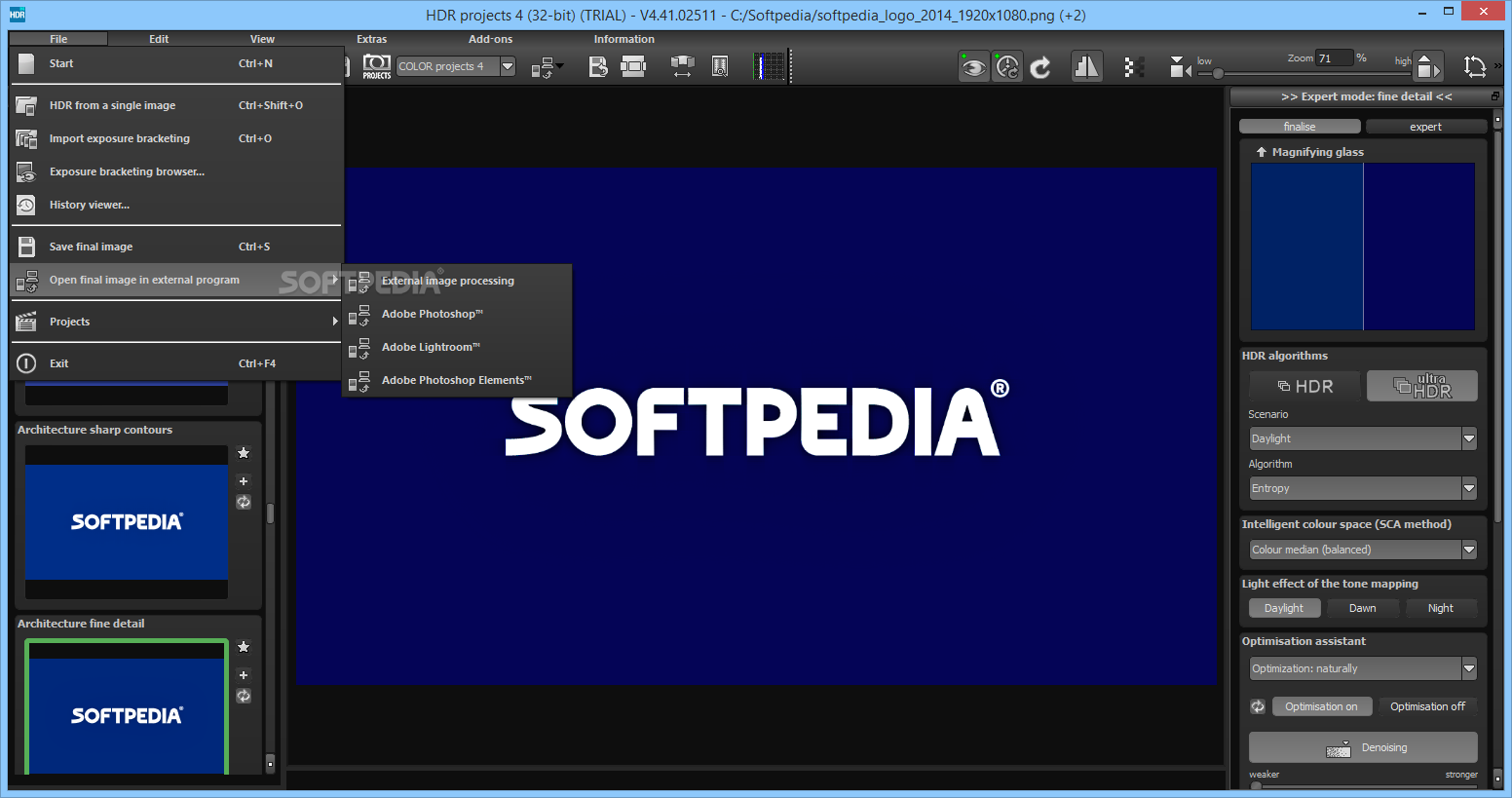Viewport: 1512px width, 798px height.
Task: Click the circular refresh arrow toolbar icon
Action: click(x=1040, y=67)
